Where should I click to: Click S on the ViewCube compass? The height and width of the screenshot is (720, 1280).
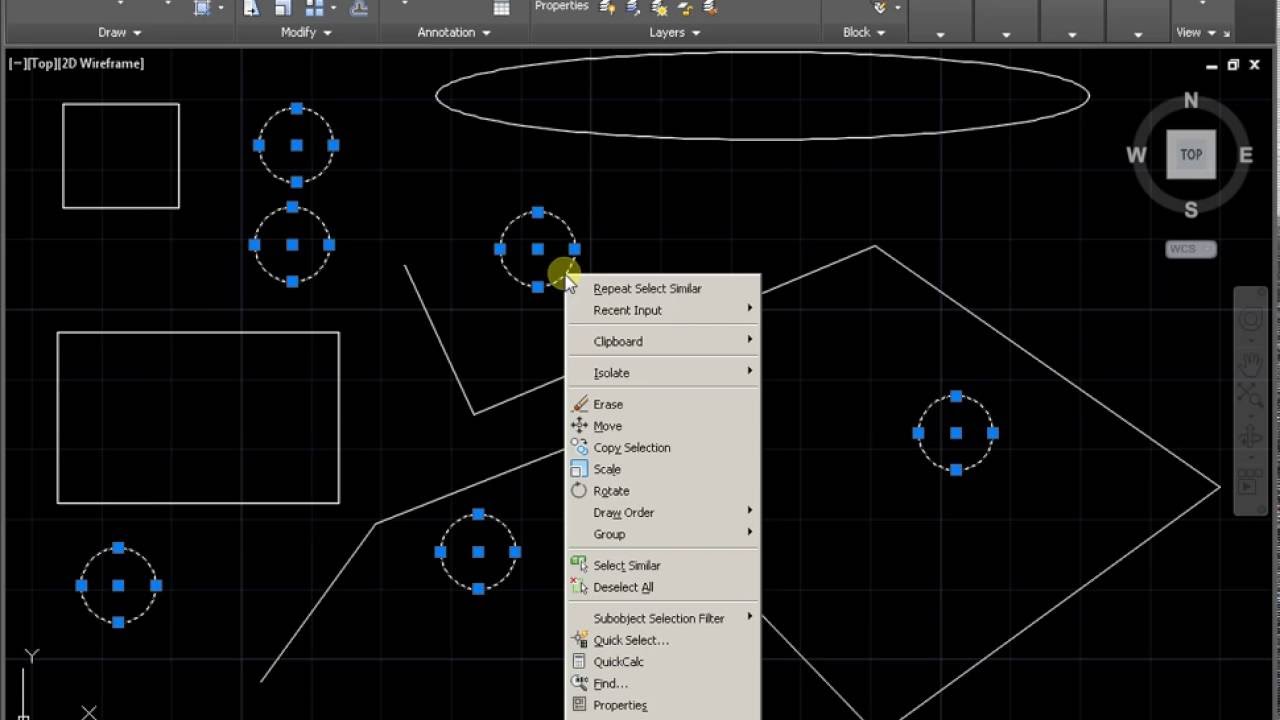(x=1191, y=210)
